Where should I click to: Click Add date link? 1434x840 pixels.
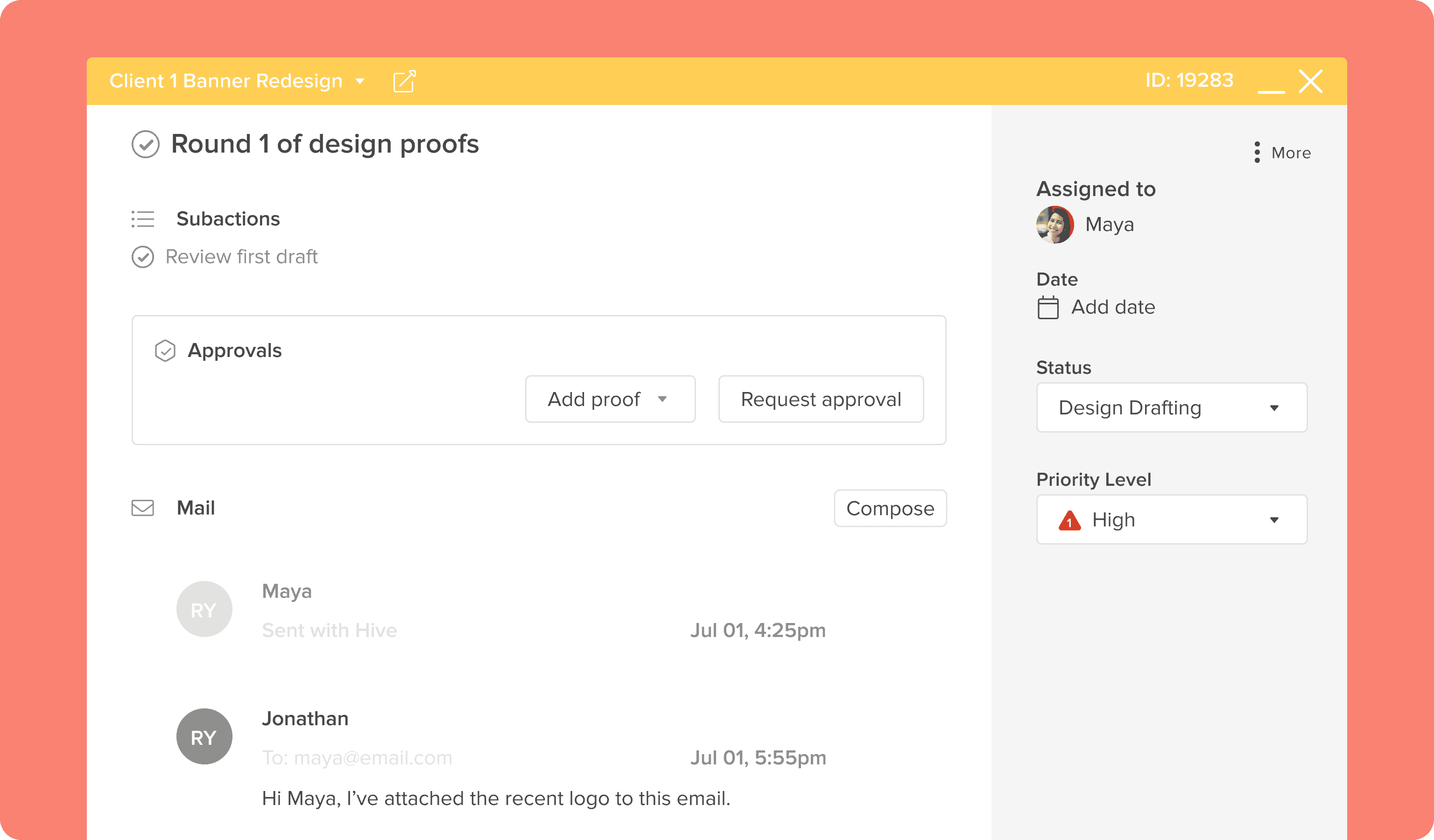(1112, 308)
